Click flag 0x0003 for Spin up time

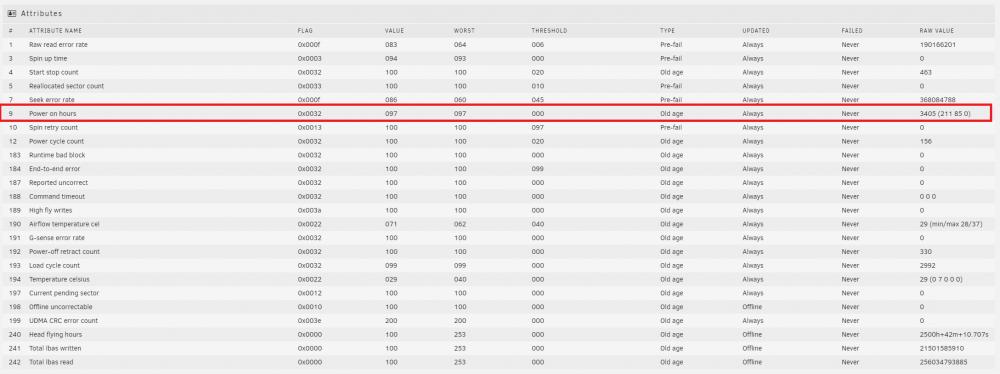point(309,59)
